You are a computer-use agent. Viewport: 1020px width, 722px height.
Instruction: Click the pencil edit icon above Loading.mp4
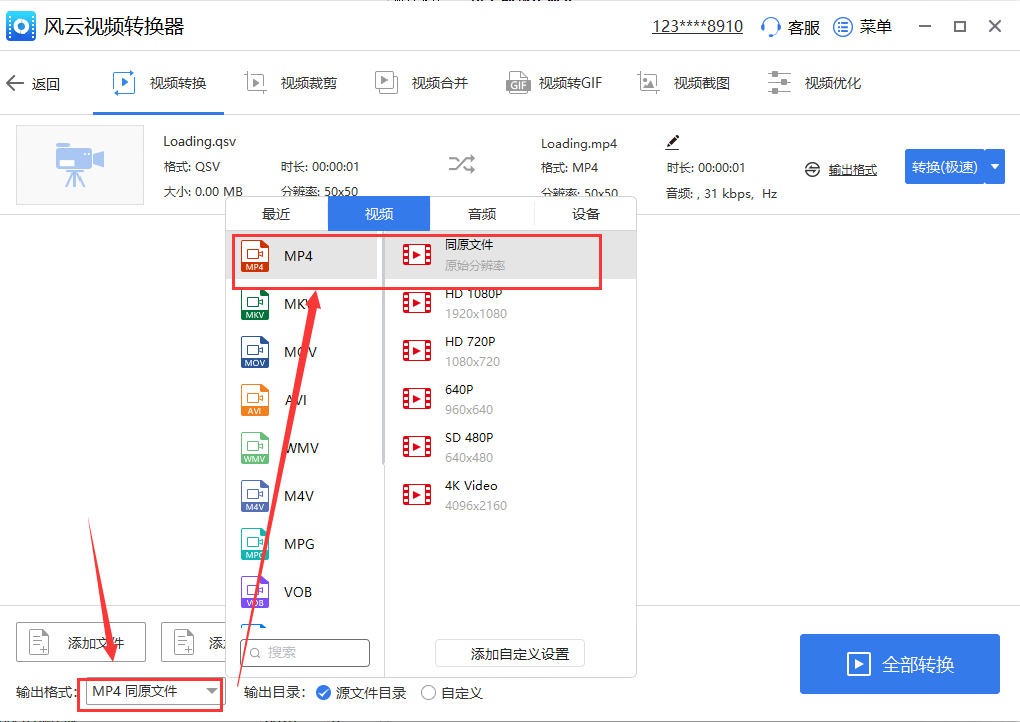coord(672,141)
